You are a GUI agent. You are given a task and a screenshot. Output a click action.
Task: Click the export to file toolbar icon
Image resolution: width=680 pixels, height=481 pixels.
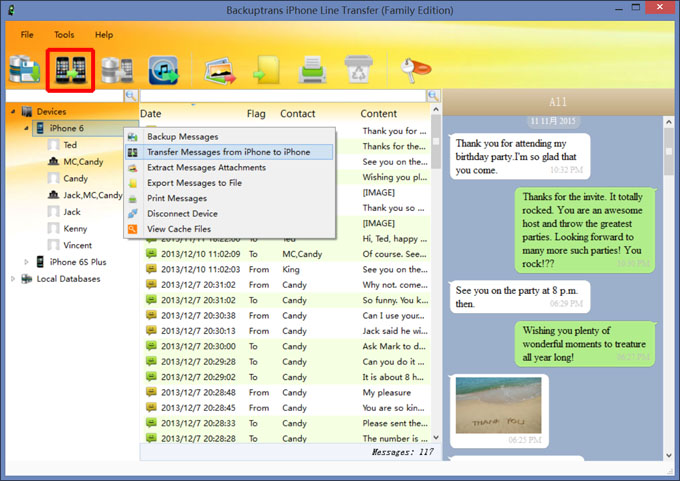tap(267, 69)
